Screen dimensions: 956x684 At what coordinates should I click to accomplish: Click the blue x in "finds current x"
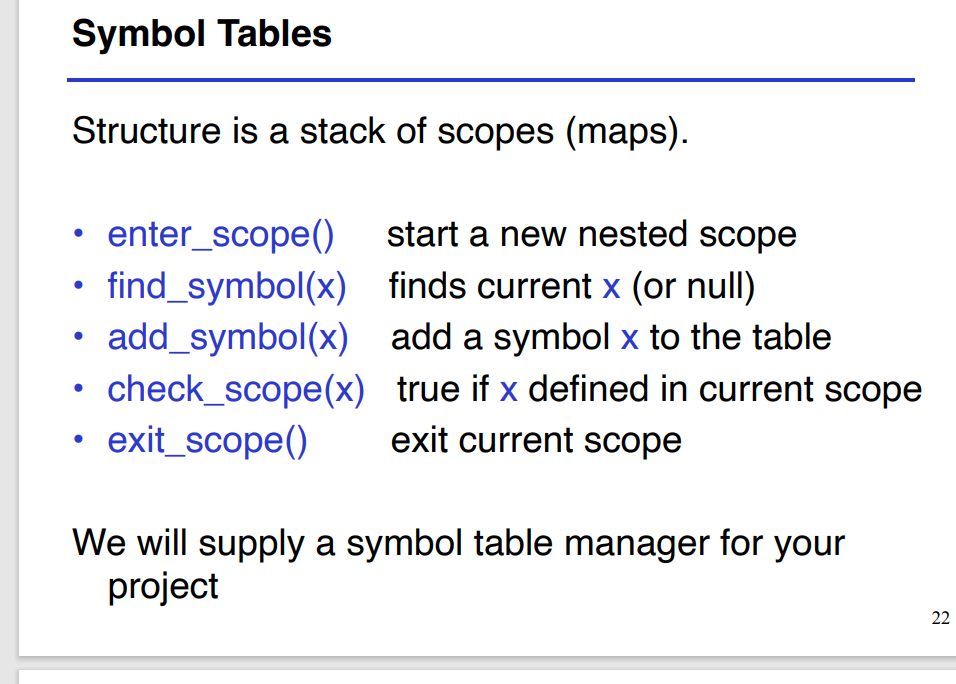612,288
